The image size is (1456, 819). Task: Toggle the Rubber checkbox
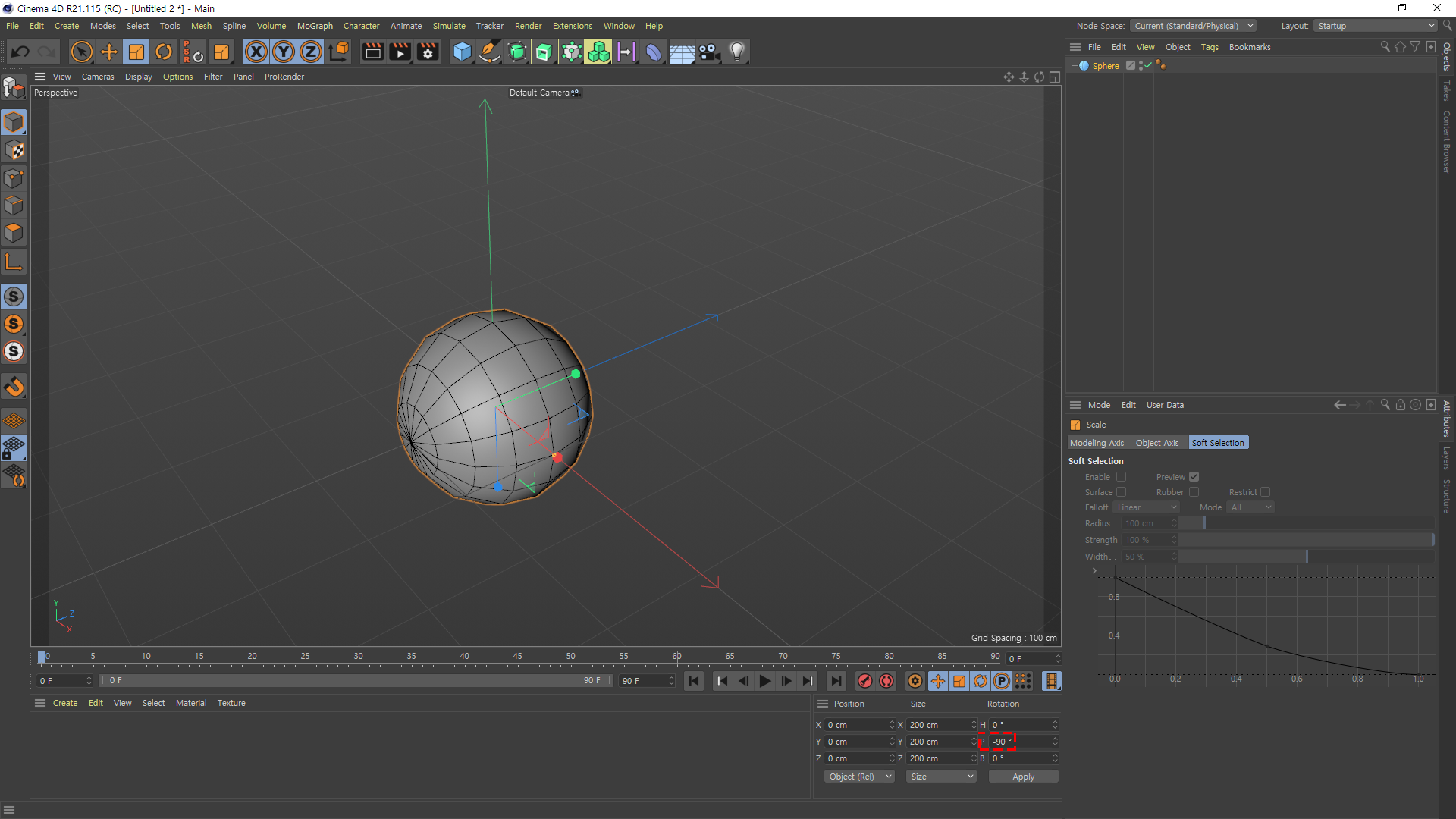[x=1194, y=492]
